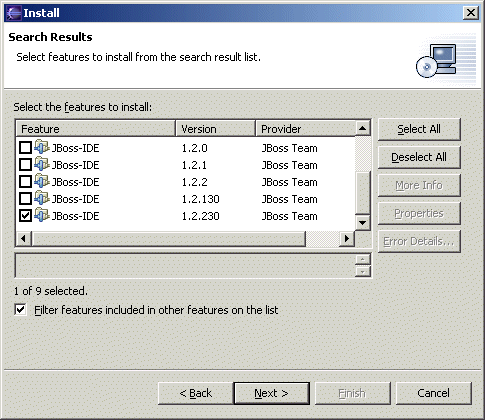Viewport: 485px width, 420px height.
Task: Click the Deselect All button
Action: click(x=419, y=157)
